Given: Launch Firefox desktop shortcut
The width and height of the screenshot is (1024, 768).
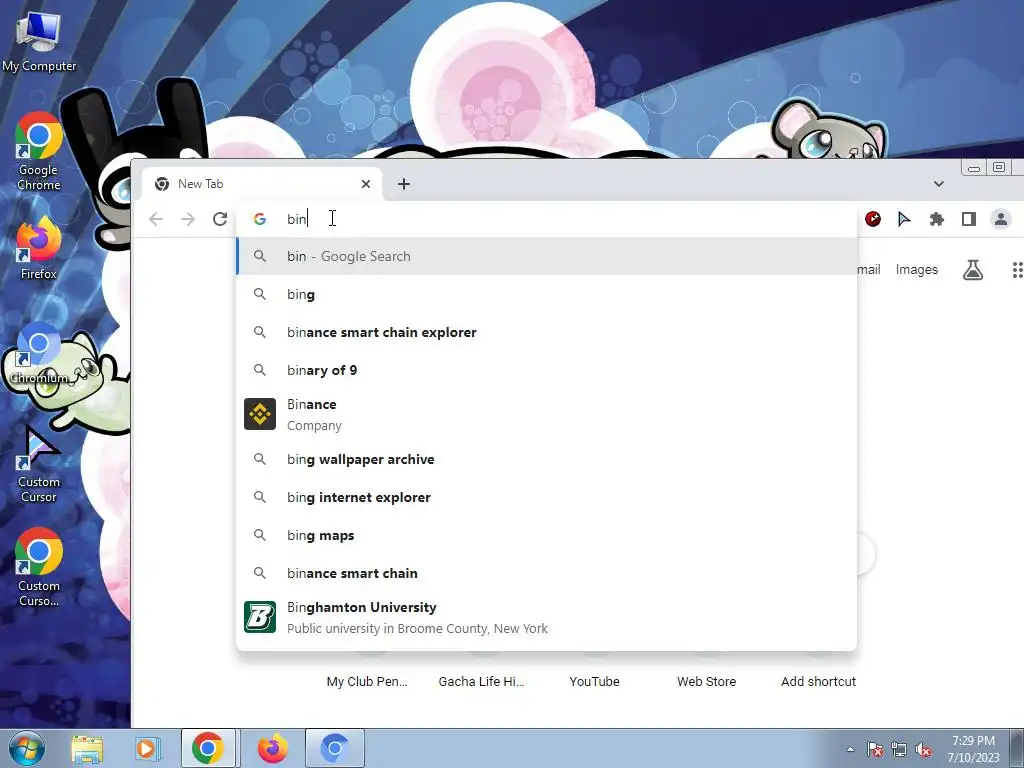Looking at the screenshot, I should (x=39, y=248).
